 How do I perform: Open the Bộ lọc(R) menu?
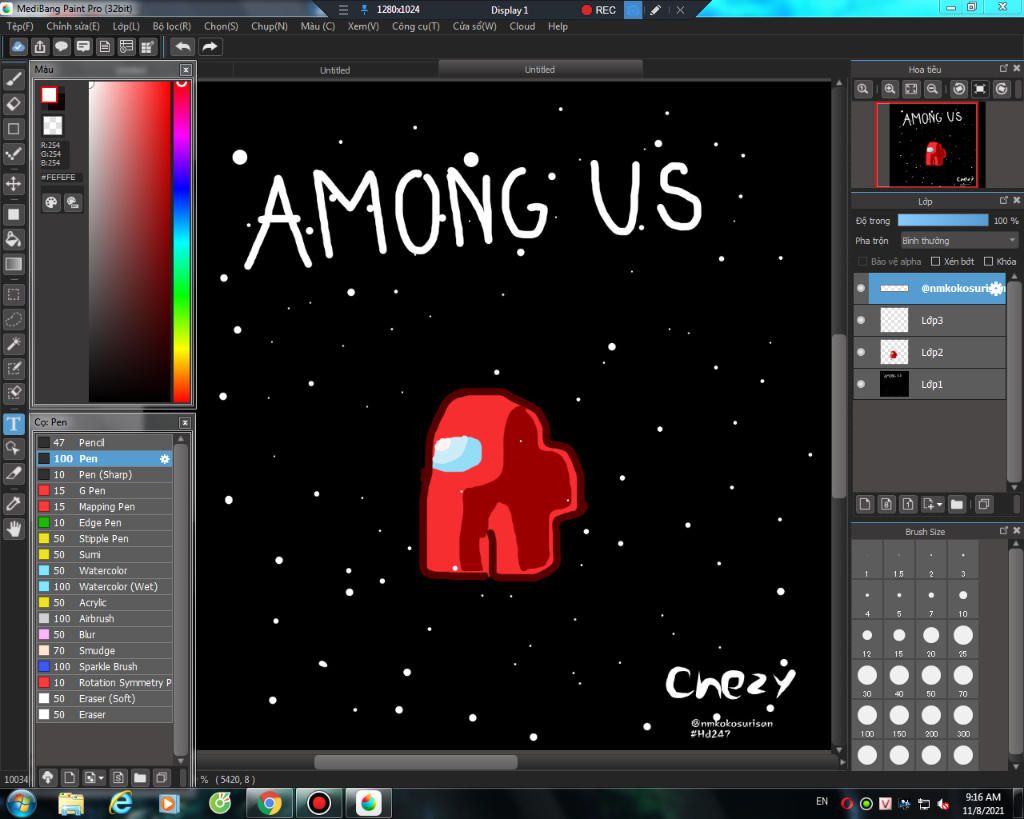tap(172, 26)
